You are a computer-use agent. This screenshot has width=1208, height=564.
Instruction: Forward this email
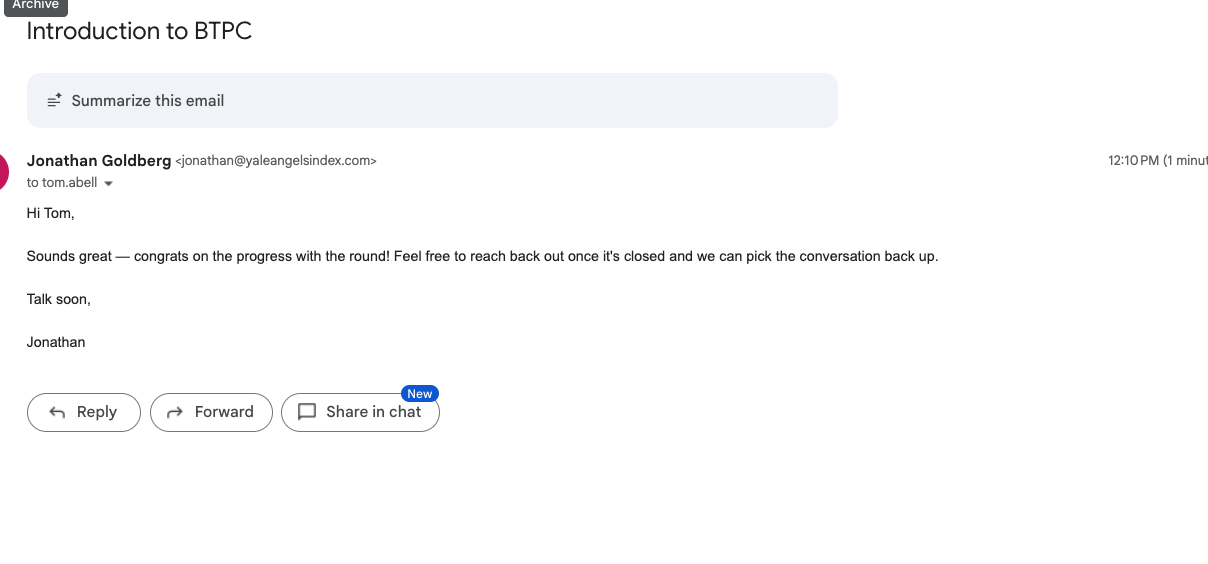[x=211, y=412]
